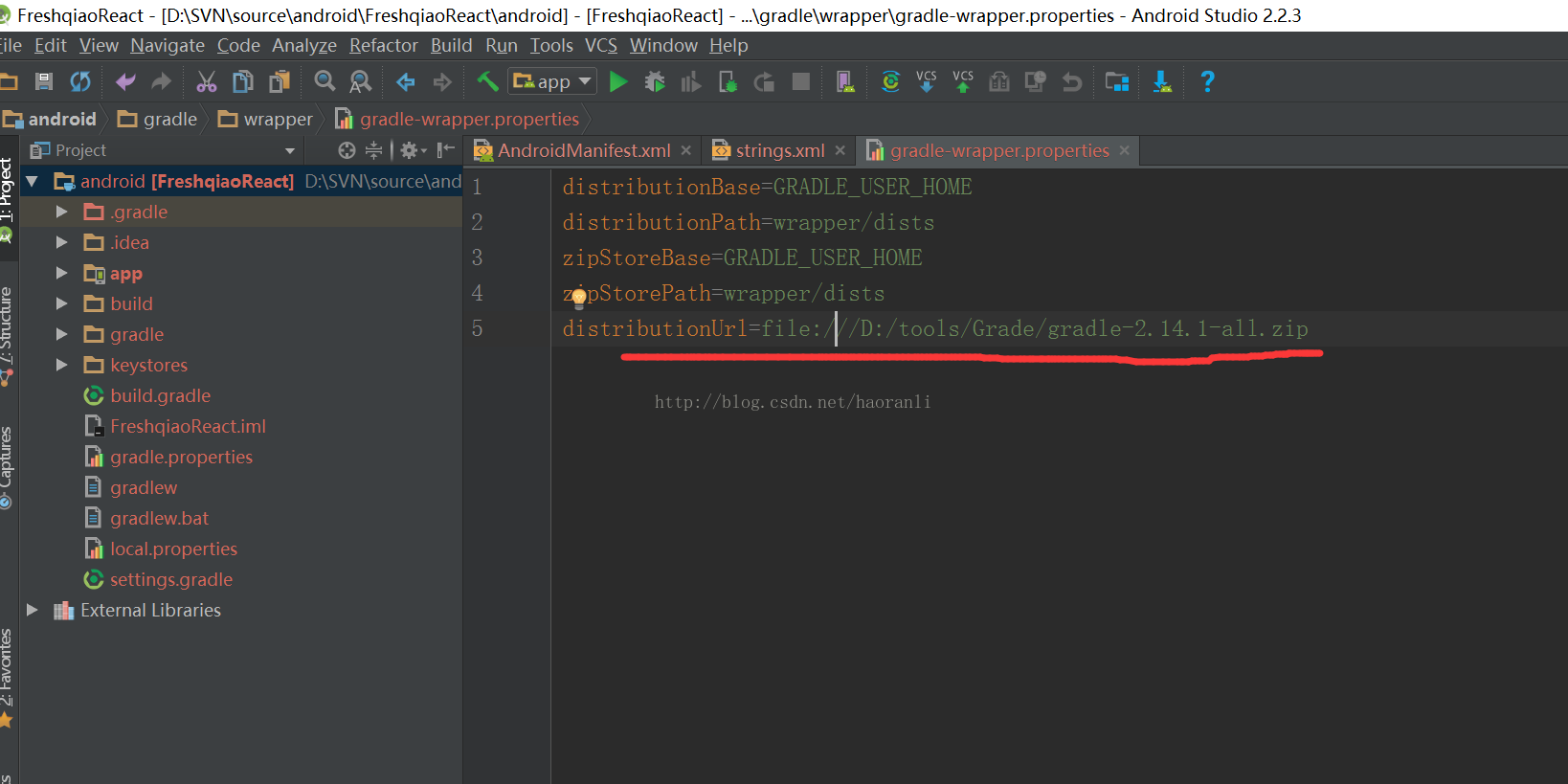Screen dimensions: 1568x784
Task: Click Collapse All icon in Project panel
Action: click(x=373, y=150)
